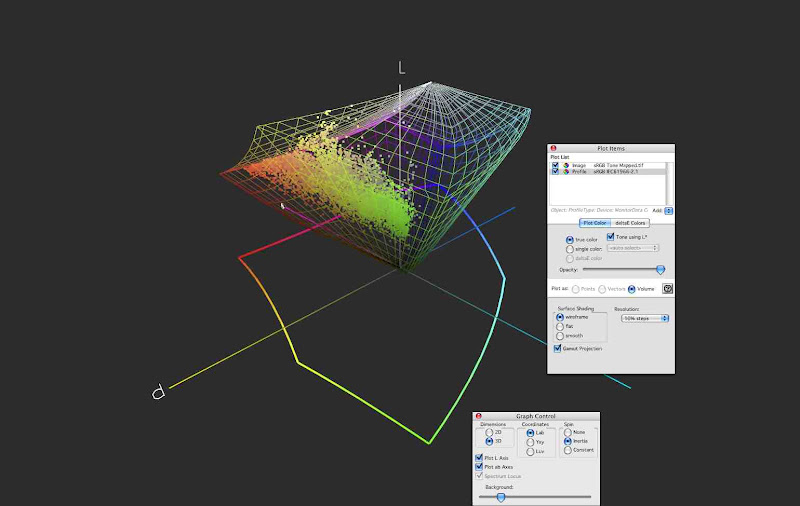The height and width of the screenshot is (506, 800).
Task: Select the sRGB IEC61966-2.1 profile entry
Action: pos(615,172)
